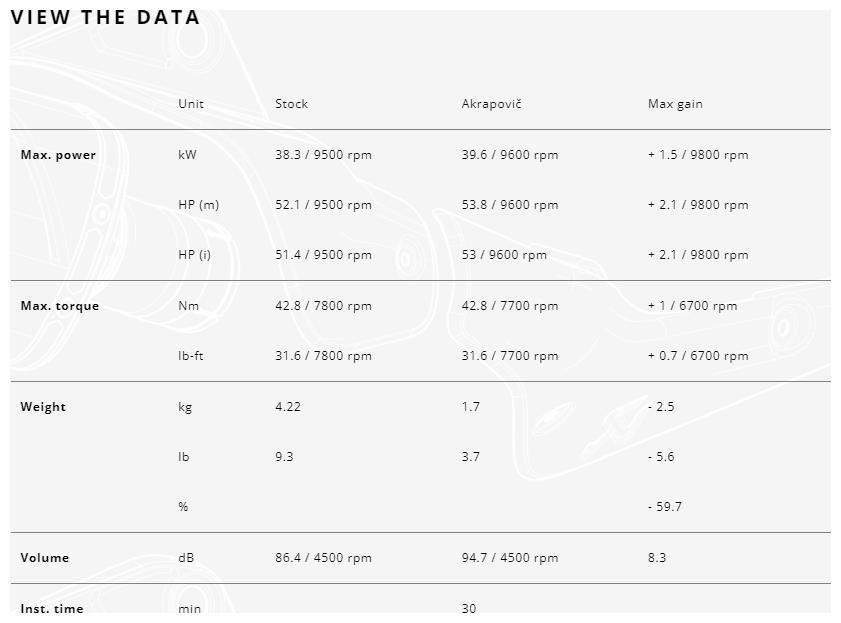841x623 pixels.
Task: Click the VIEW THE DATA heading
Action: tap(105, 17)
